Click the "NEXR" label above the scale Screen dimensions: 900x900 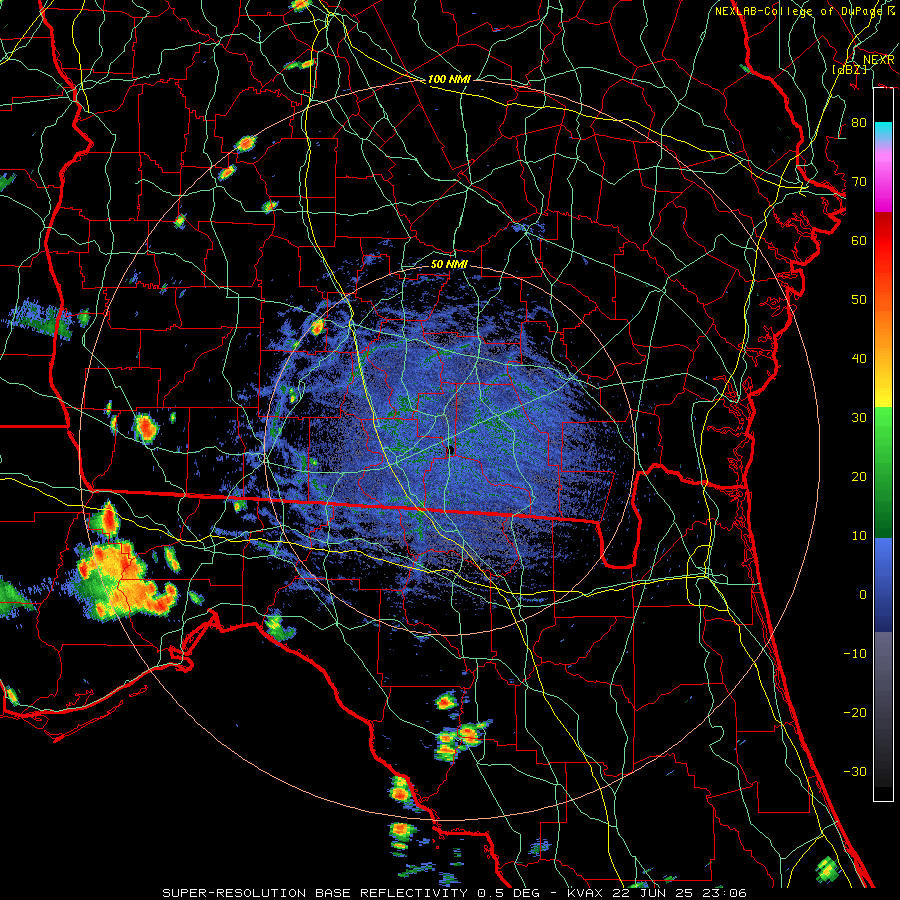point(879,60)
